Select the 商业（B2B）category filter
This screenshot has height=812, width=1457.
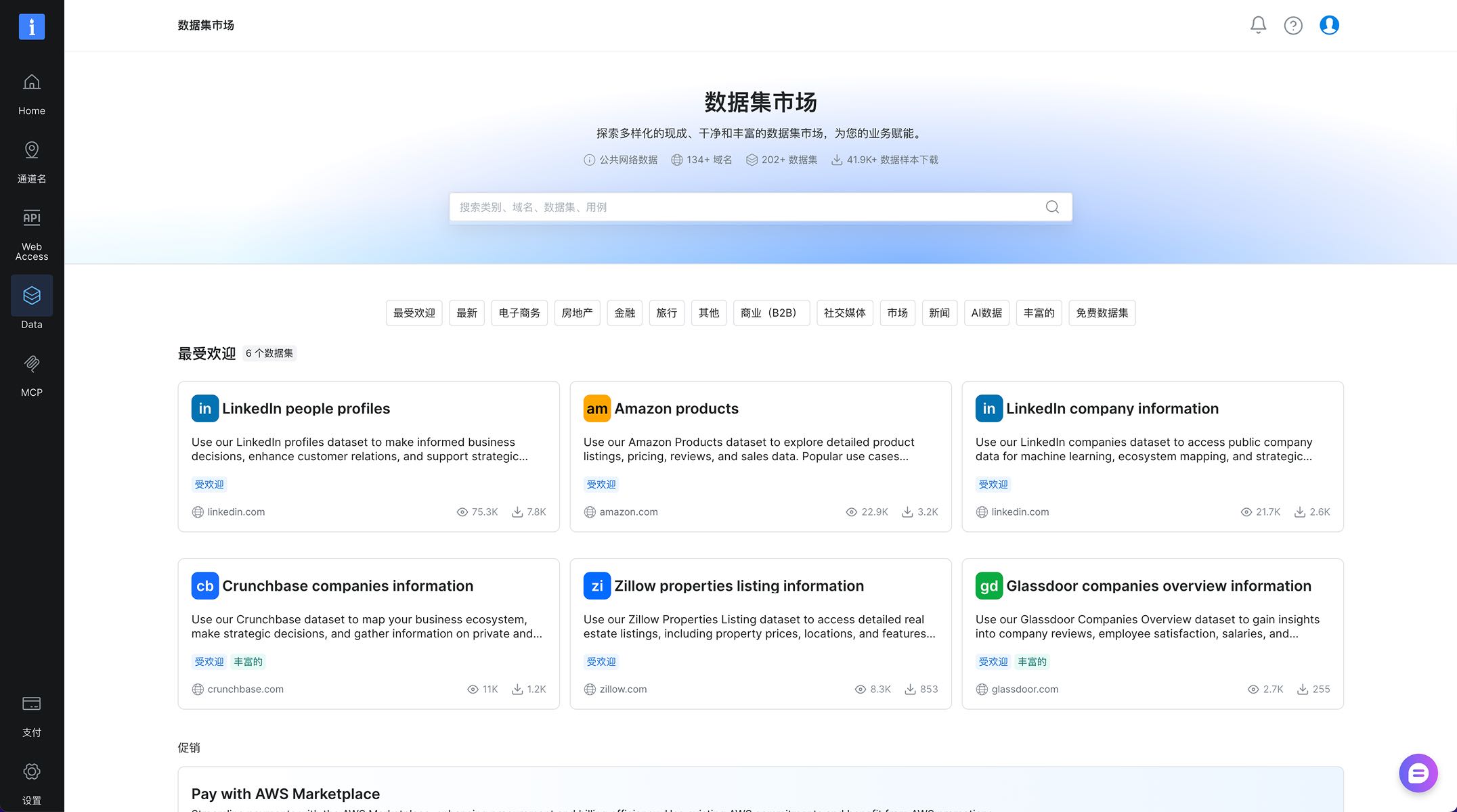pos(772,313)
